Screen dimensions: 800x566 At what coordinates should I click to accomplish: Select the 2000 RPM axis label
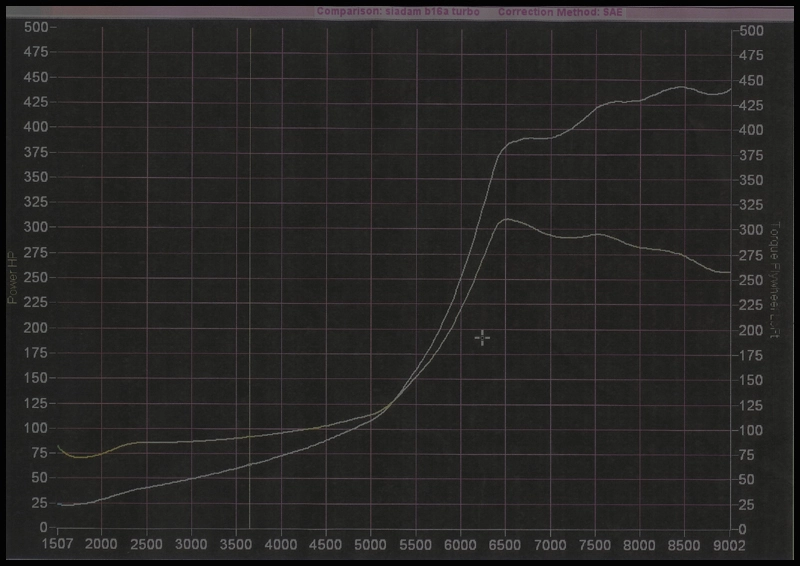coord(101,545)
